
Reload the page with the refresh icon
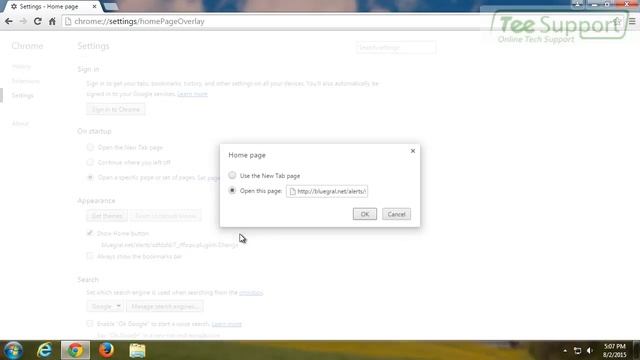point(38,21)
